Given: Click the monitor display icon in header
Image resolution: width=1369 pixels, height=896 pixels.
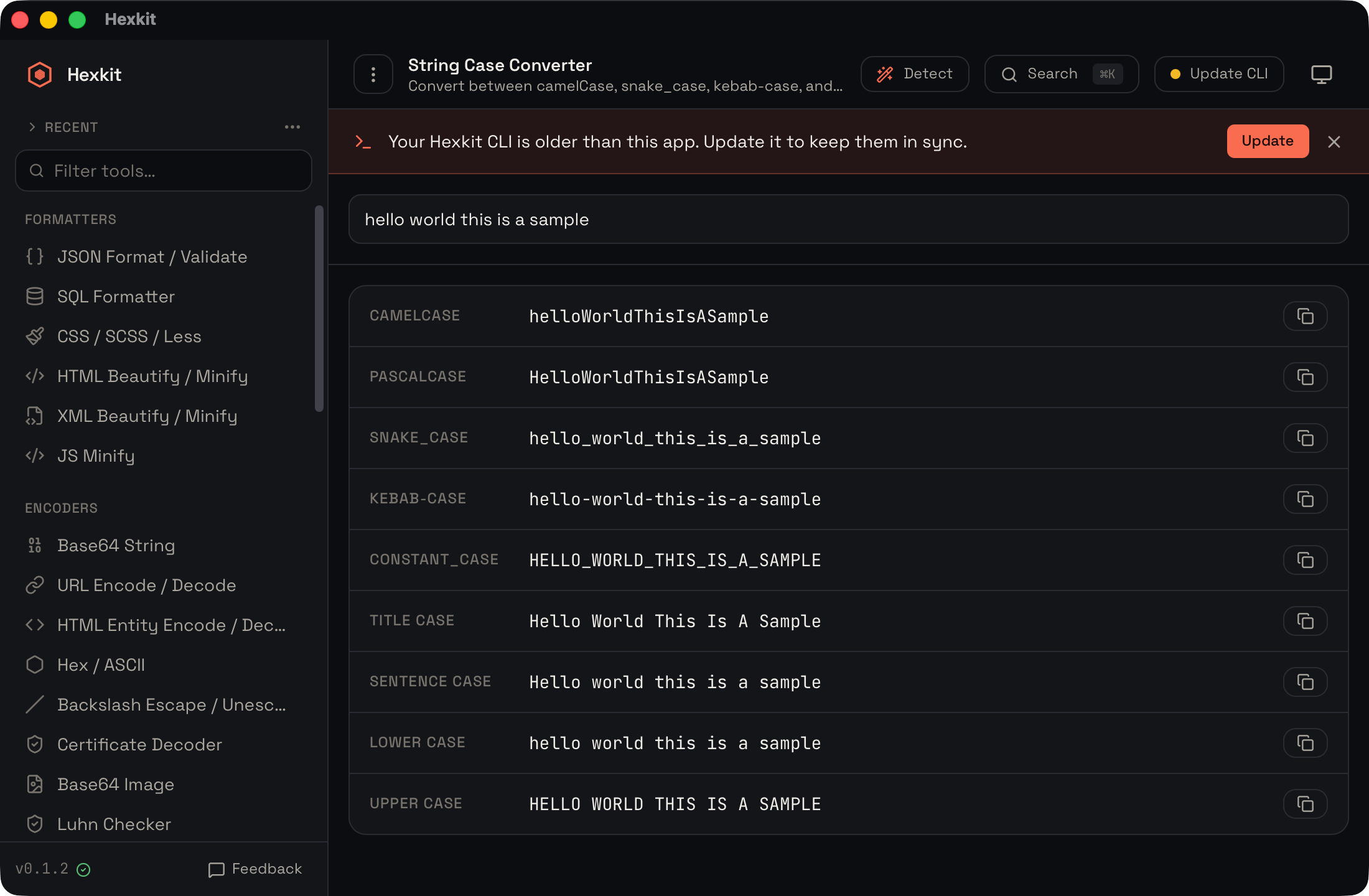Looking at the screenshot, I should click(1321, 75).
